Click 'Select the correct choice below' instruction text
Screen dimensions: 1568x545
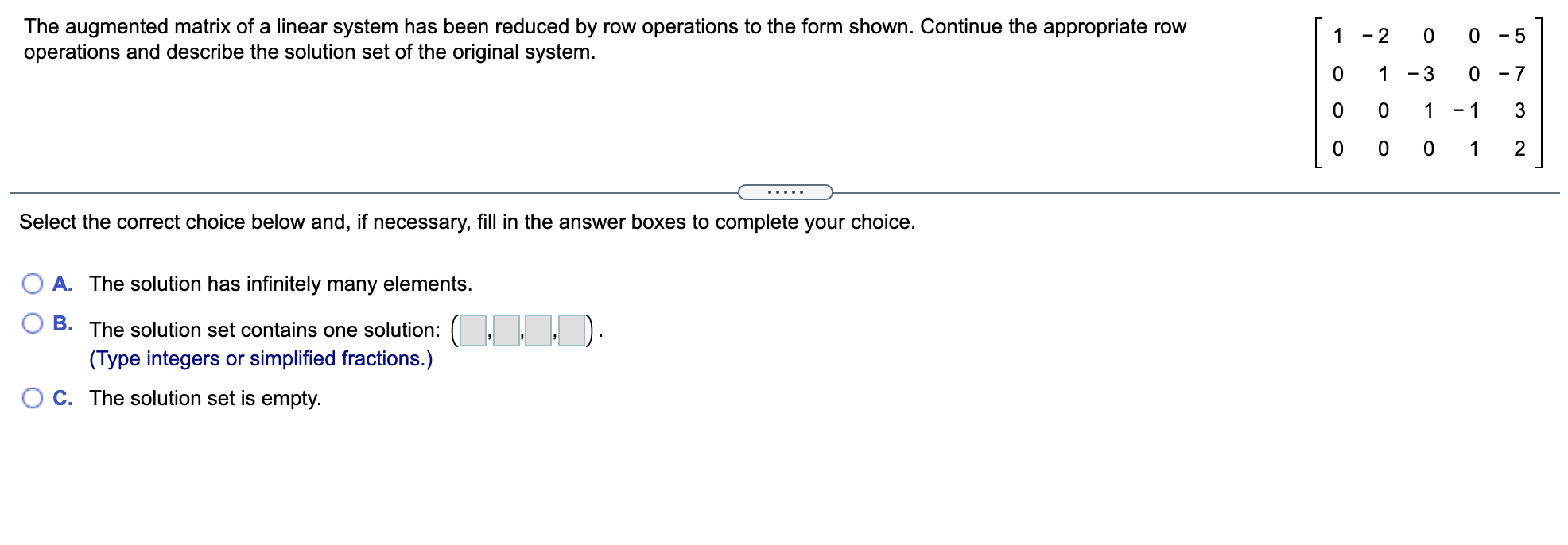pyautogui.click(x=467, y=222)
